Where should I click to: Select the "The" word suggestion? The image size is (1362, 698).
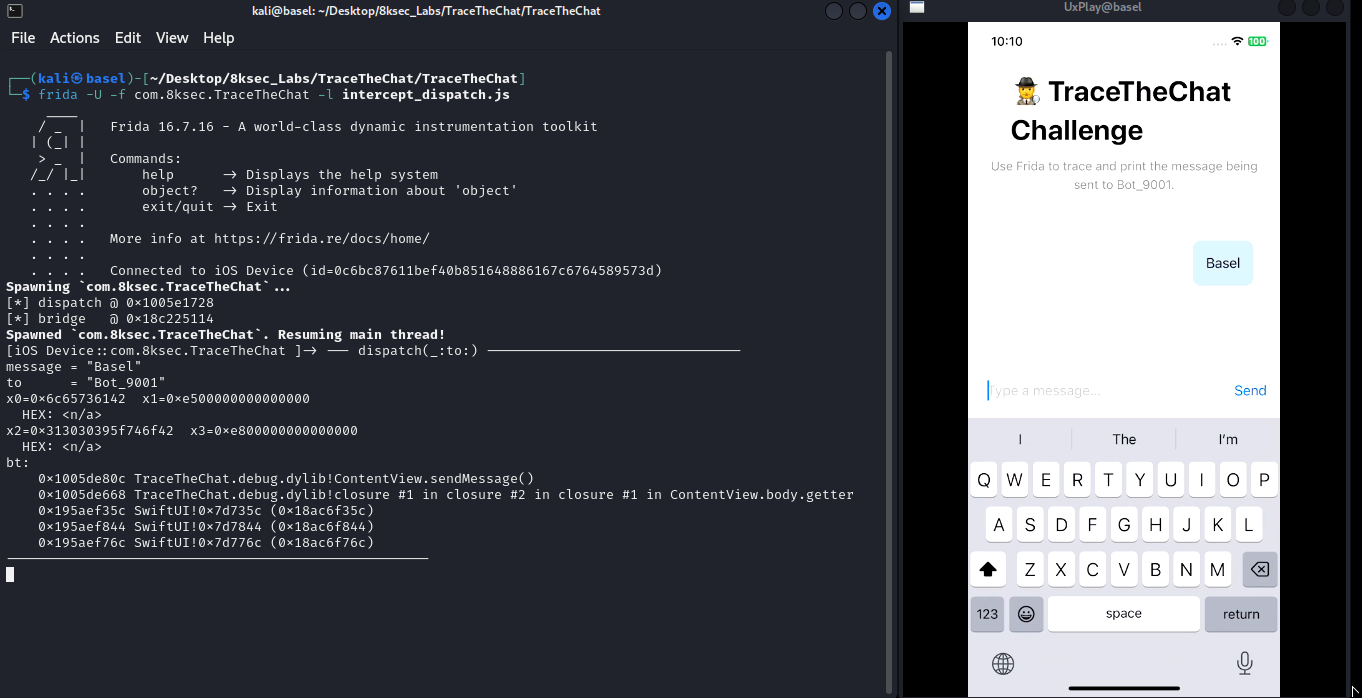click(x=1124, y=439)
